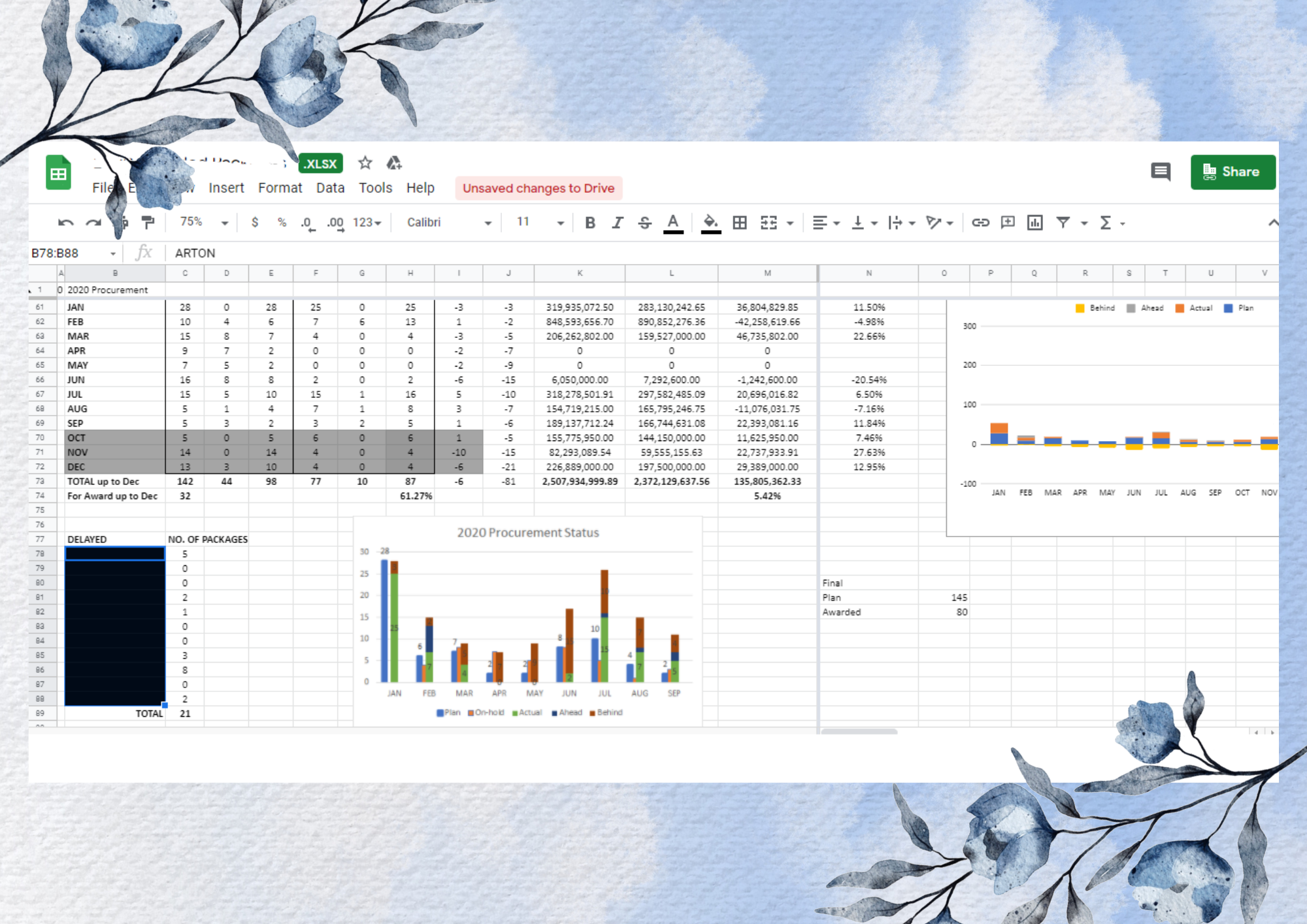The height and width of the screenshot is (924, 1307).
Task: Open the Tools menu
Action: click(x=375, y=188)
